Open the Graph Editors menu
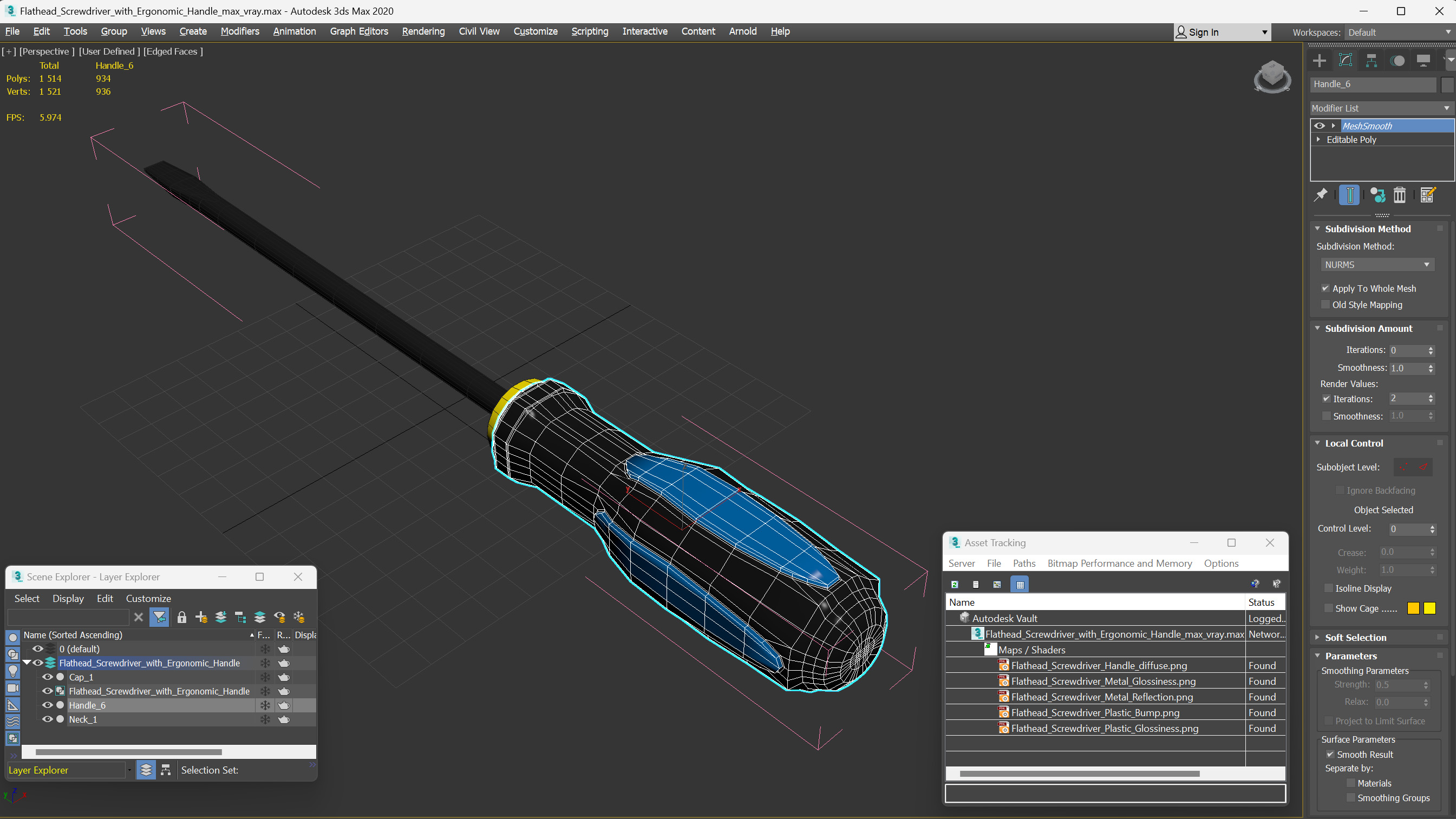This screenshot has height=819, width=1456. (359, 31)
